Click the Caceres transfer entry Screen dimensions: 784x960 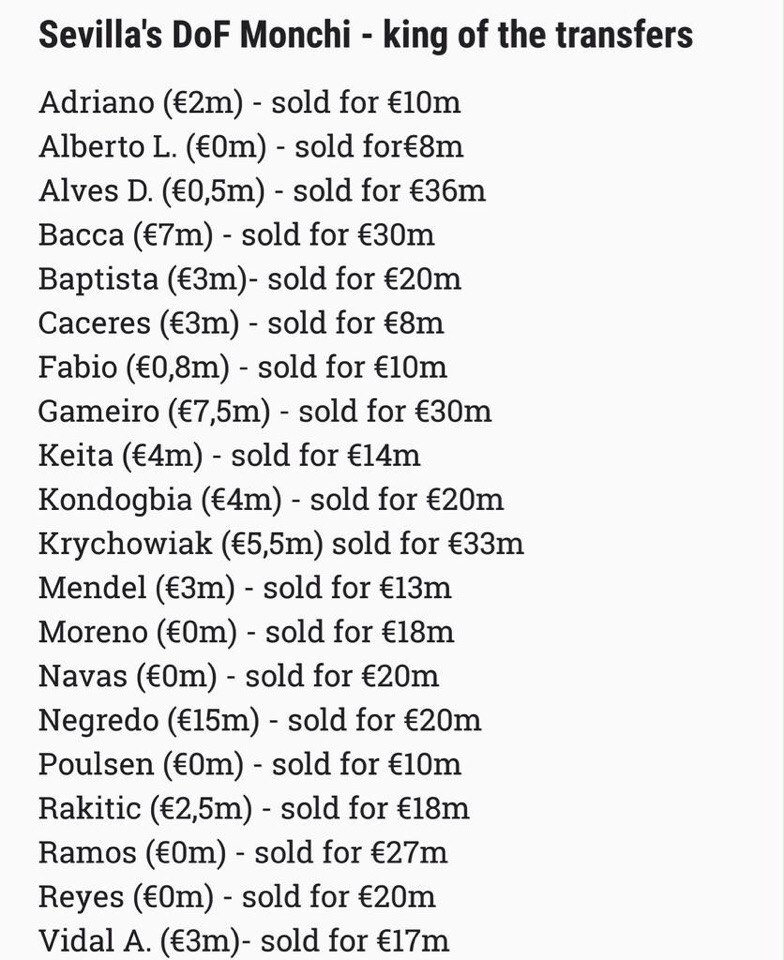[241, 323]
